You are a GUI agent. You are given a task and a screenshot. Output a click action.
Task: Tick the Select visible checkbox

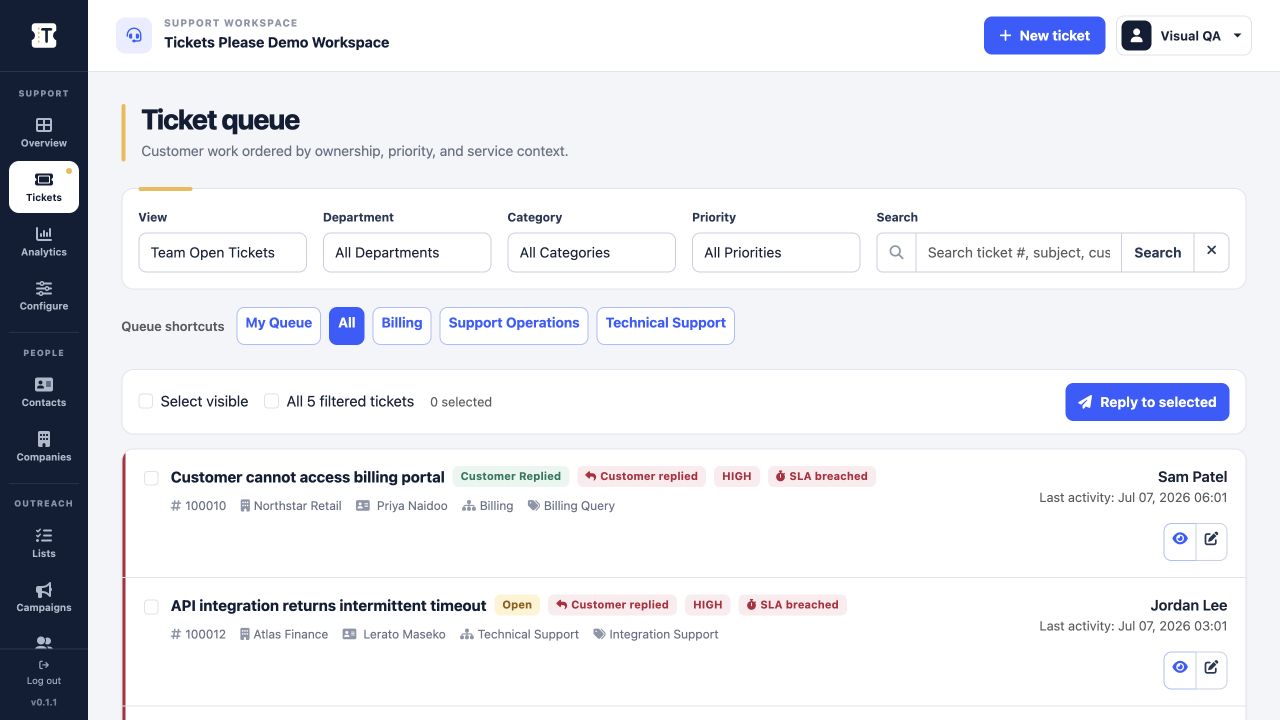(x=146, y=401)
